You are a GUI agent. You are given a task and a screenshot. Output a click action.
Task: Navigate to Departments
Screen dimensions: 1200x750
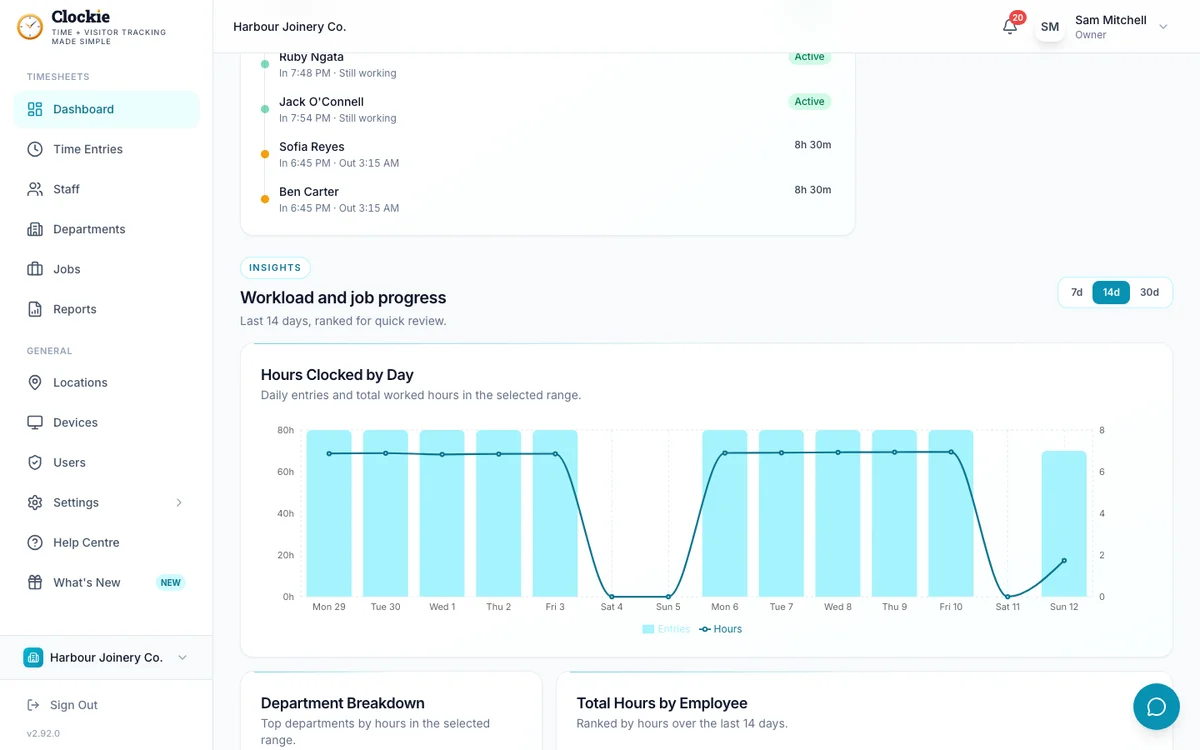(x=106, y=229)
